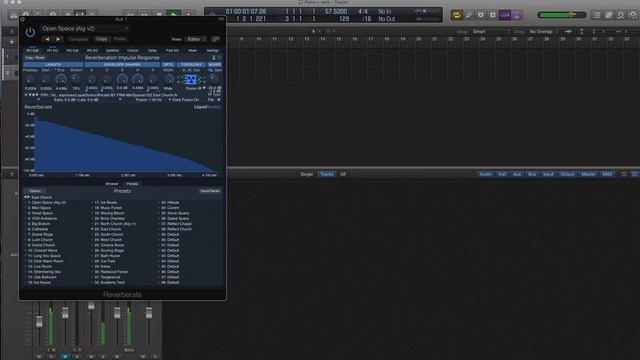Viewport: 640px width, 360px height.
Task: Open the Loop Browser icon
Action: tap(621, 15)
